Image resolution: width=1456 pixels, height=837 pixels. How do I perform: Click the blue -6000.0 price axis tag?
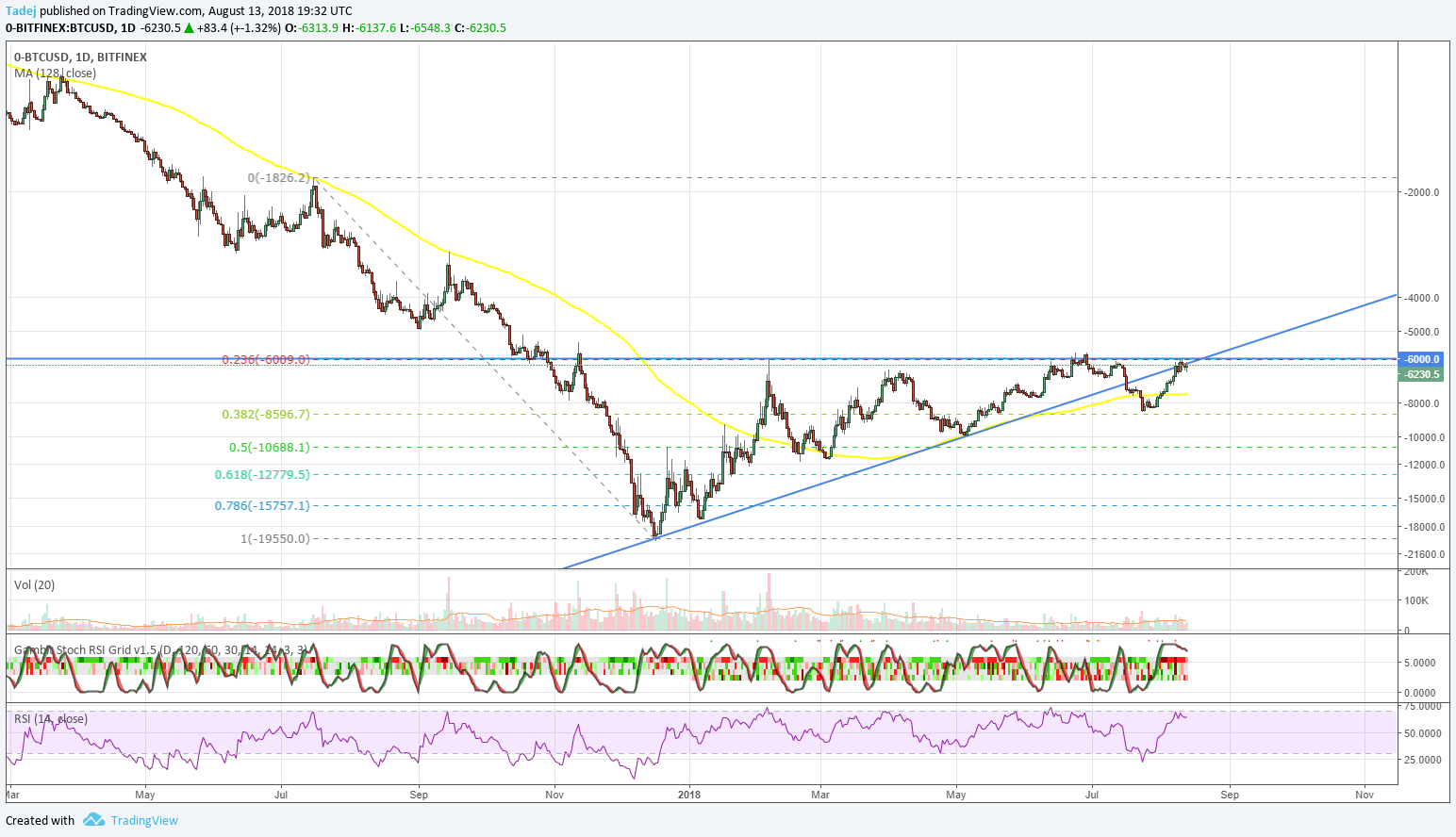pos(1422,359)
